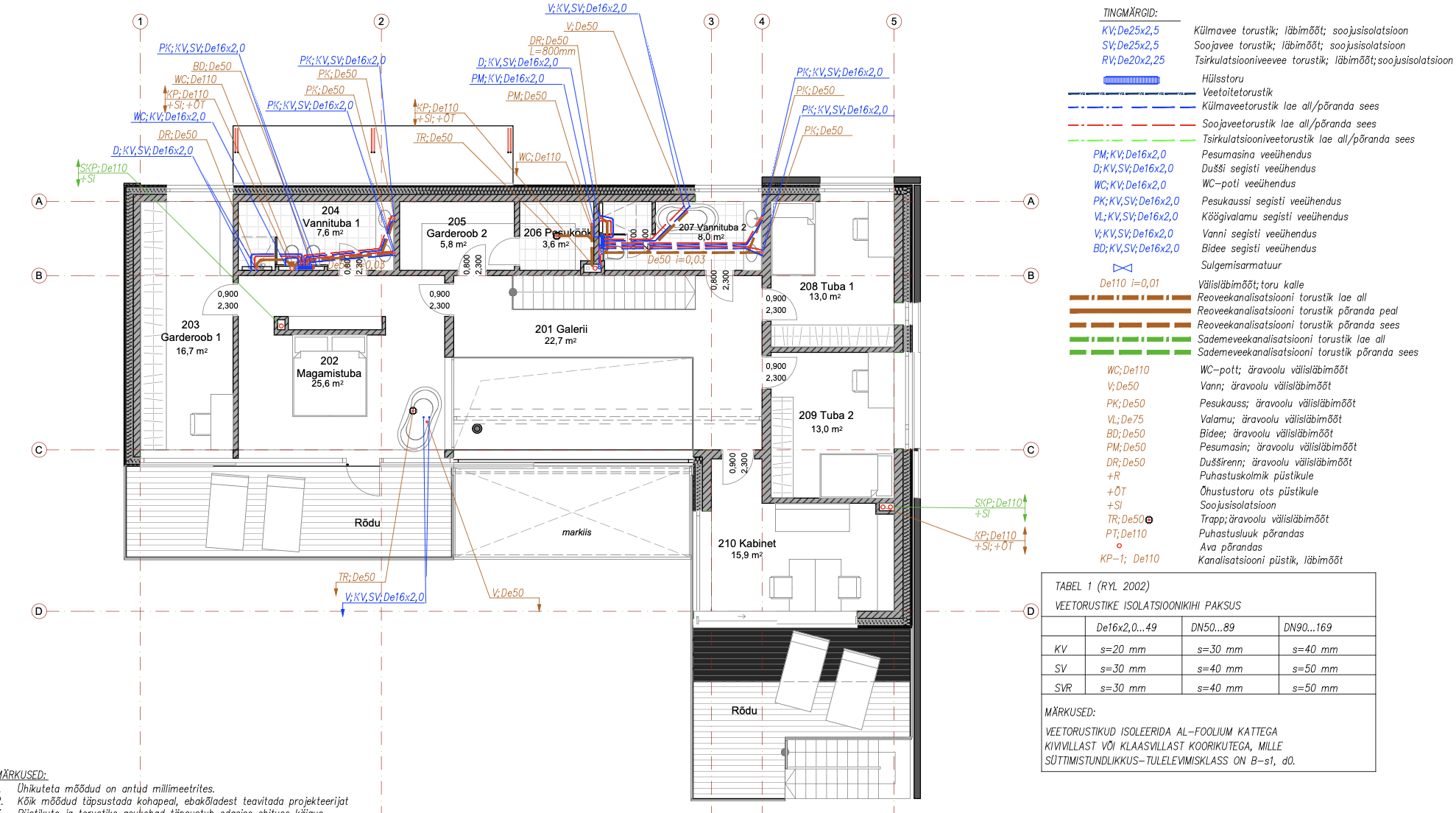The height and width of the screenshot is (813, 1456).
Task: Select the left-side axis bubble B
Action: (39, 275)
